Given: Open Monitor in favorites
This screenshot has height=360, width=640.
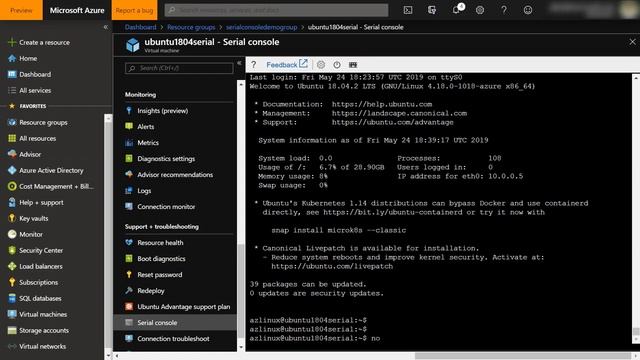Looking at the screenshot, I should click(x=25, y=234).
